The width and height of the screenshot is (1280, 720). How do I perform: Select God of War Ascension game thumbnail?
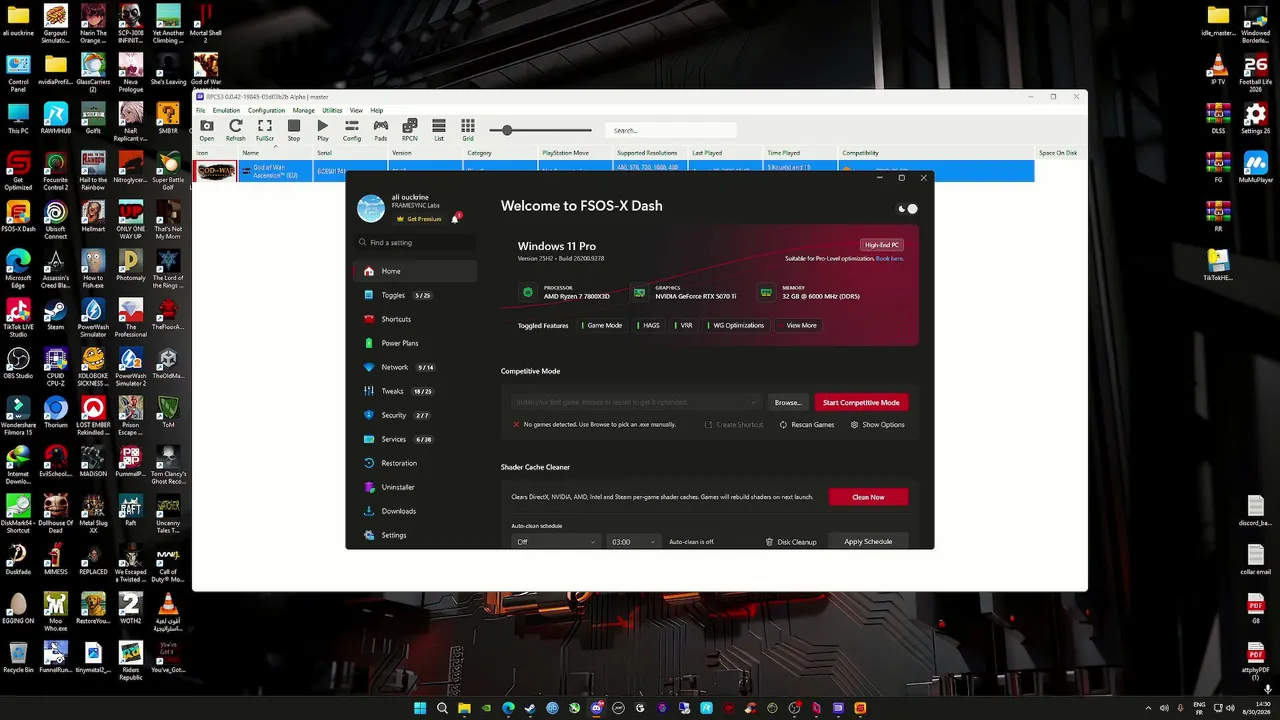click(x=216, y=171)
